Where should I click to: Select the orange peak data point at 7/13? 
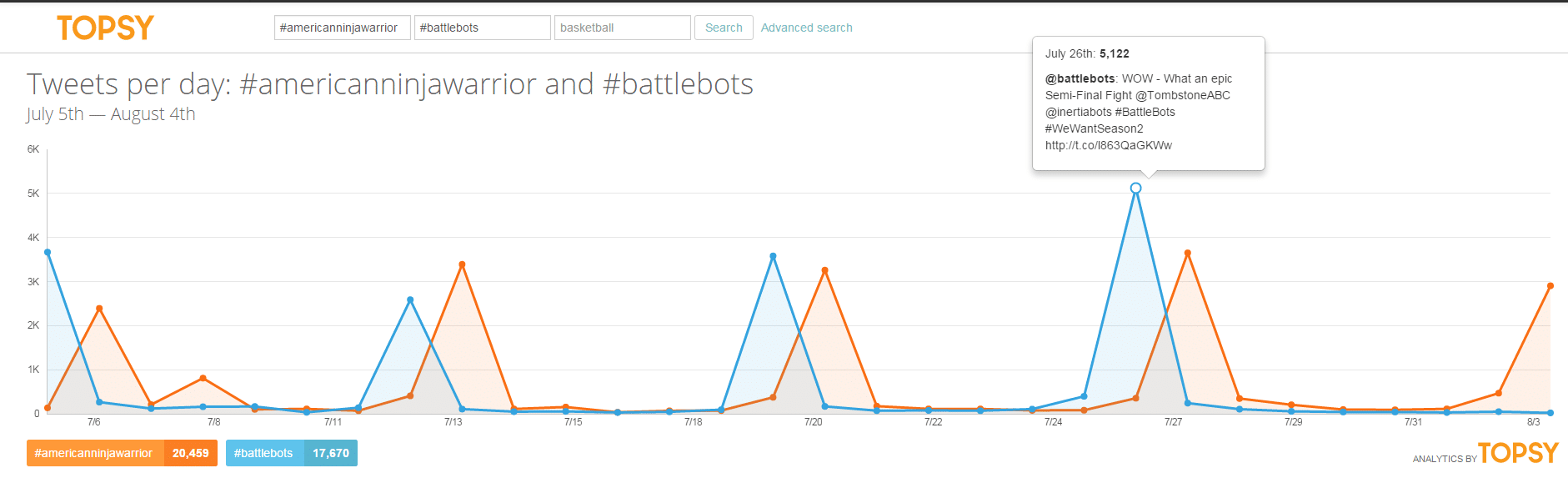coord(462,264)
